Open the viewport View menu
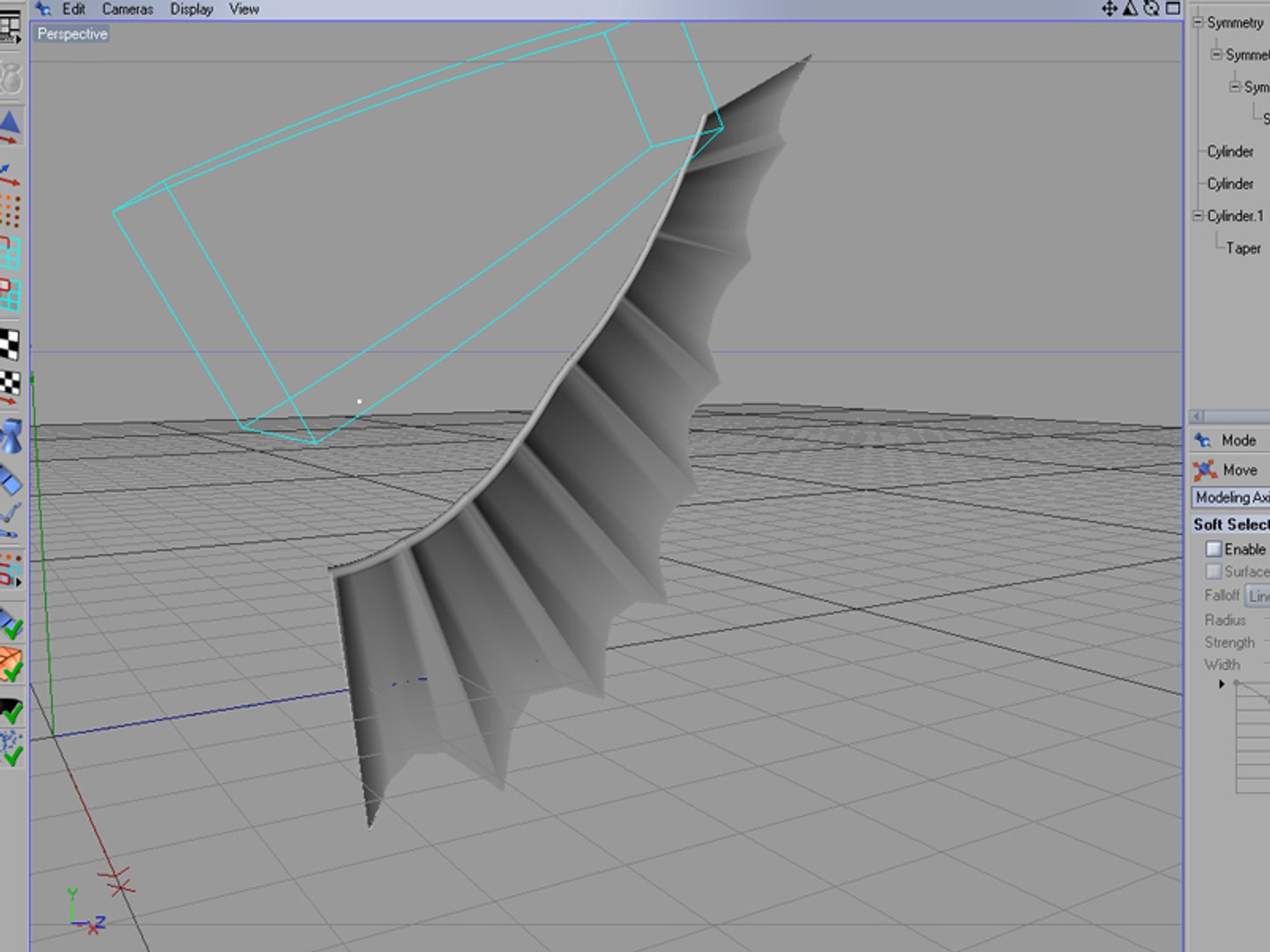 (x=244, y=9)
